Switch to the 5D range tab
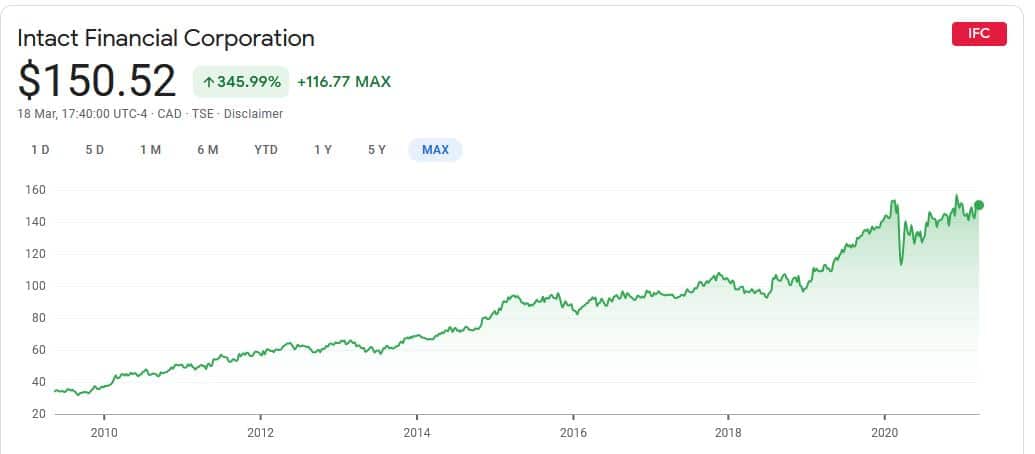Screen dimensions: 1035x454 94,150
